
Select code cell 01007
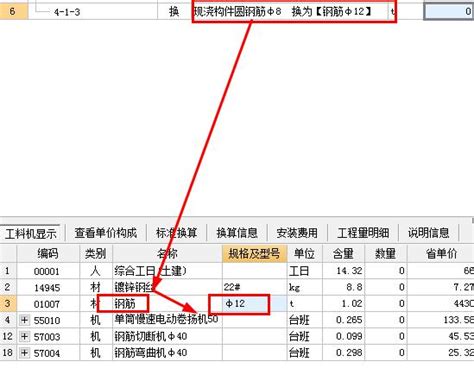(x=48, y=304)
